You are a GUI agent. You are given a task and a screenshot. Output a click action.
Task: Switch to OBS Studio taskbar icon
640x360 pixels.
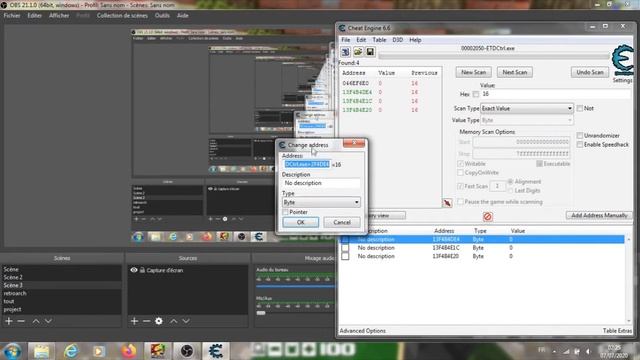pos(187,351)
